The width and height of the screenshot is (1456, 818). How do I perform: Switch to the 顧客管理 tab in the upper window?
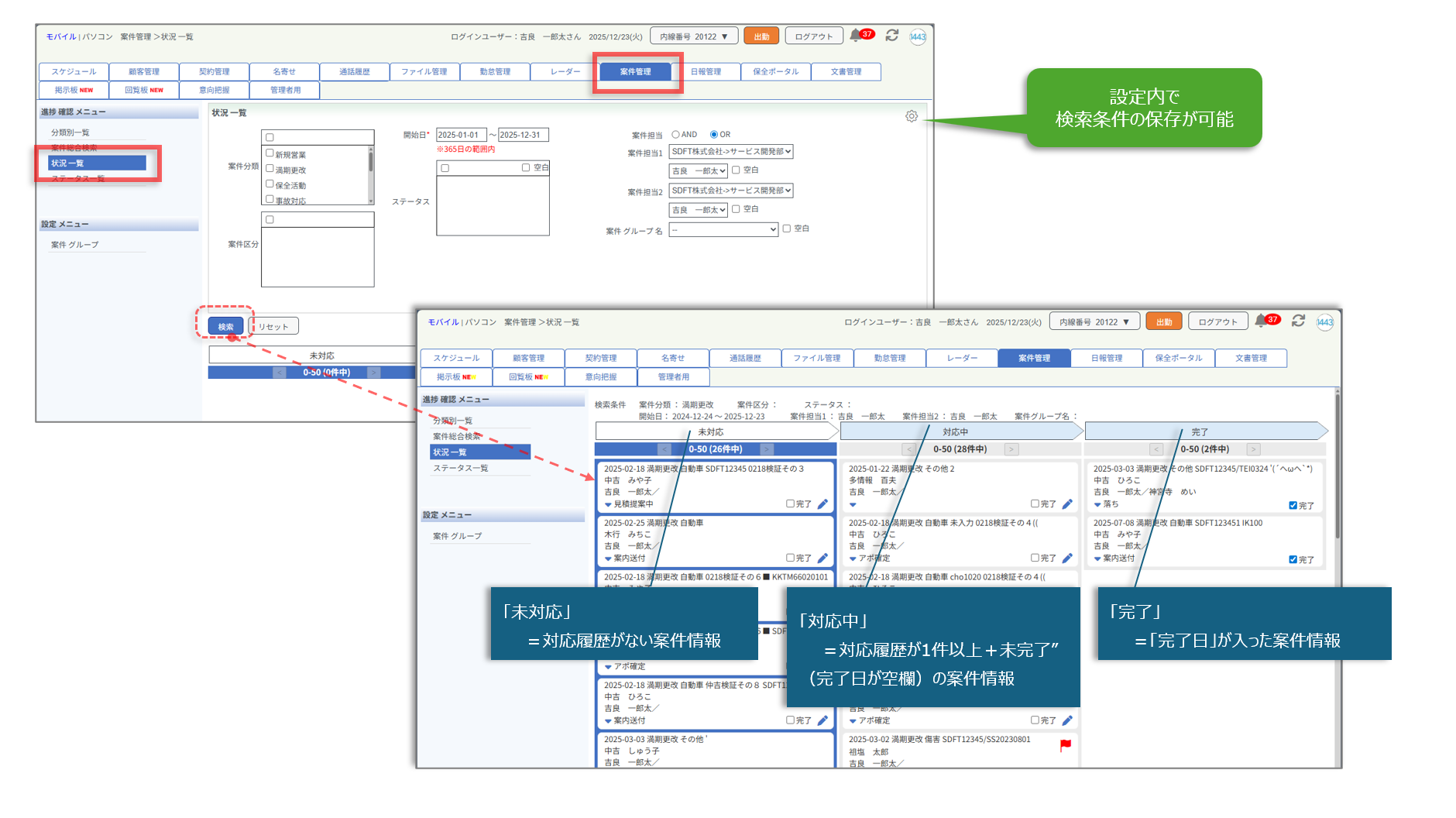click(x=144, y=72)
